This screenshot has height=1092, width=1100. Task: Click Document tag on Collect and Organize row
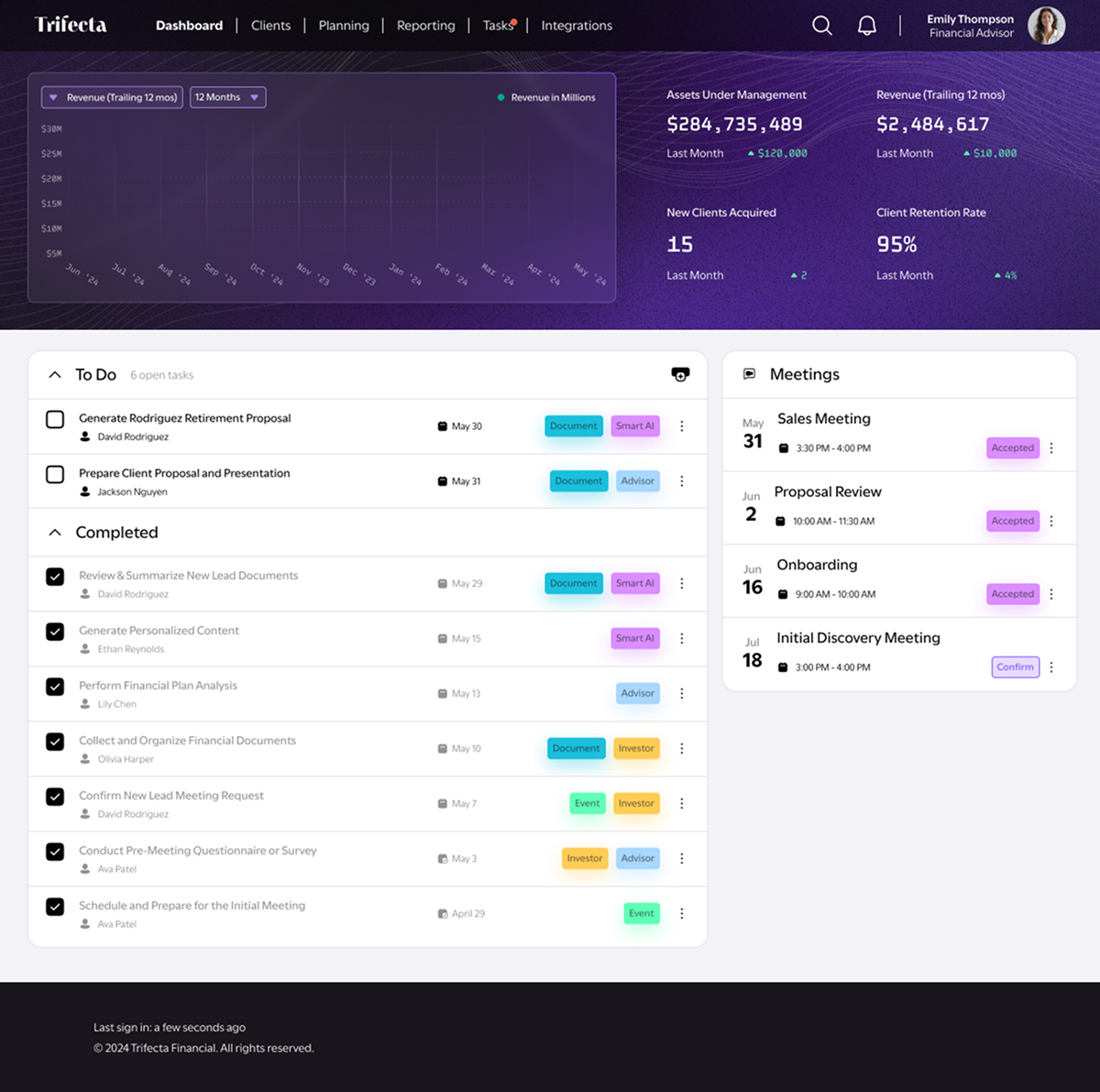577,748
